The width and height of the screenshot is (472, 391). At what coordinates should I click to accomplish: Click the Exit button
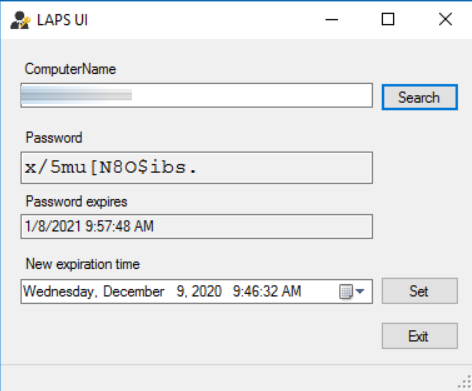[x=420, y=336]
